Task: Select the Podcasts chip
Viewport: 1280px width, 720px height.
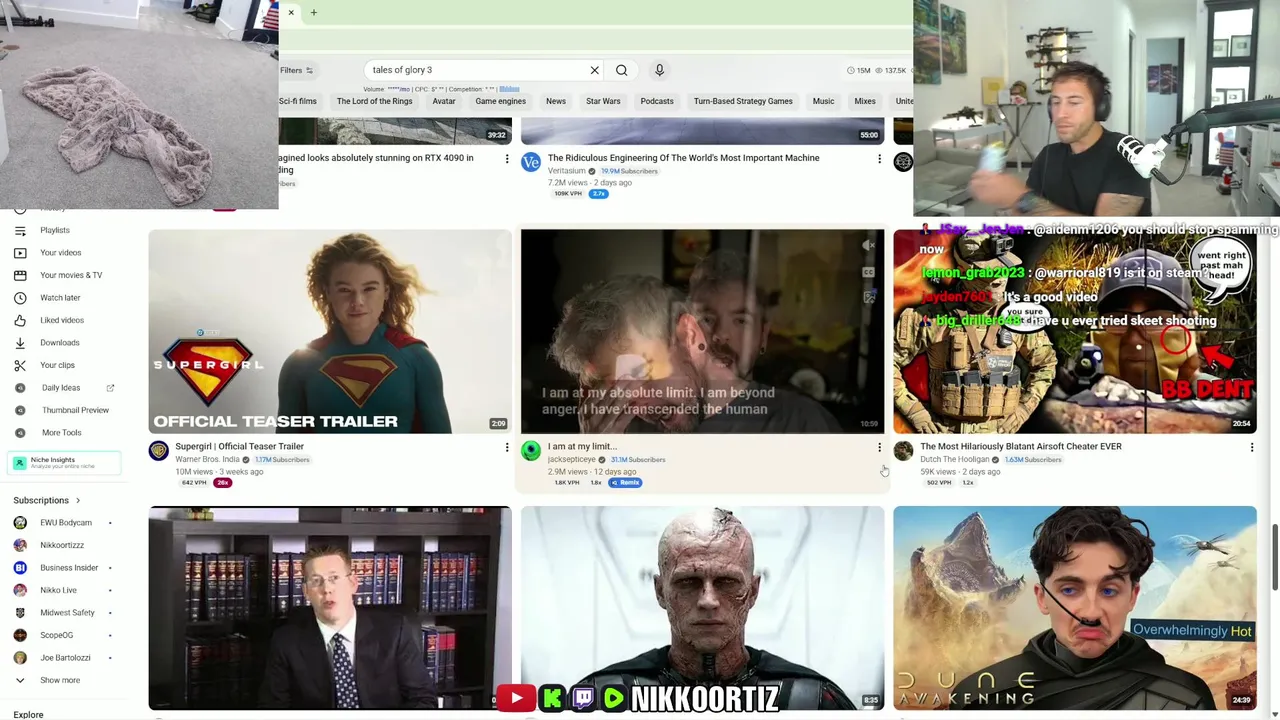Action: click(x=657, y=101)
